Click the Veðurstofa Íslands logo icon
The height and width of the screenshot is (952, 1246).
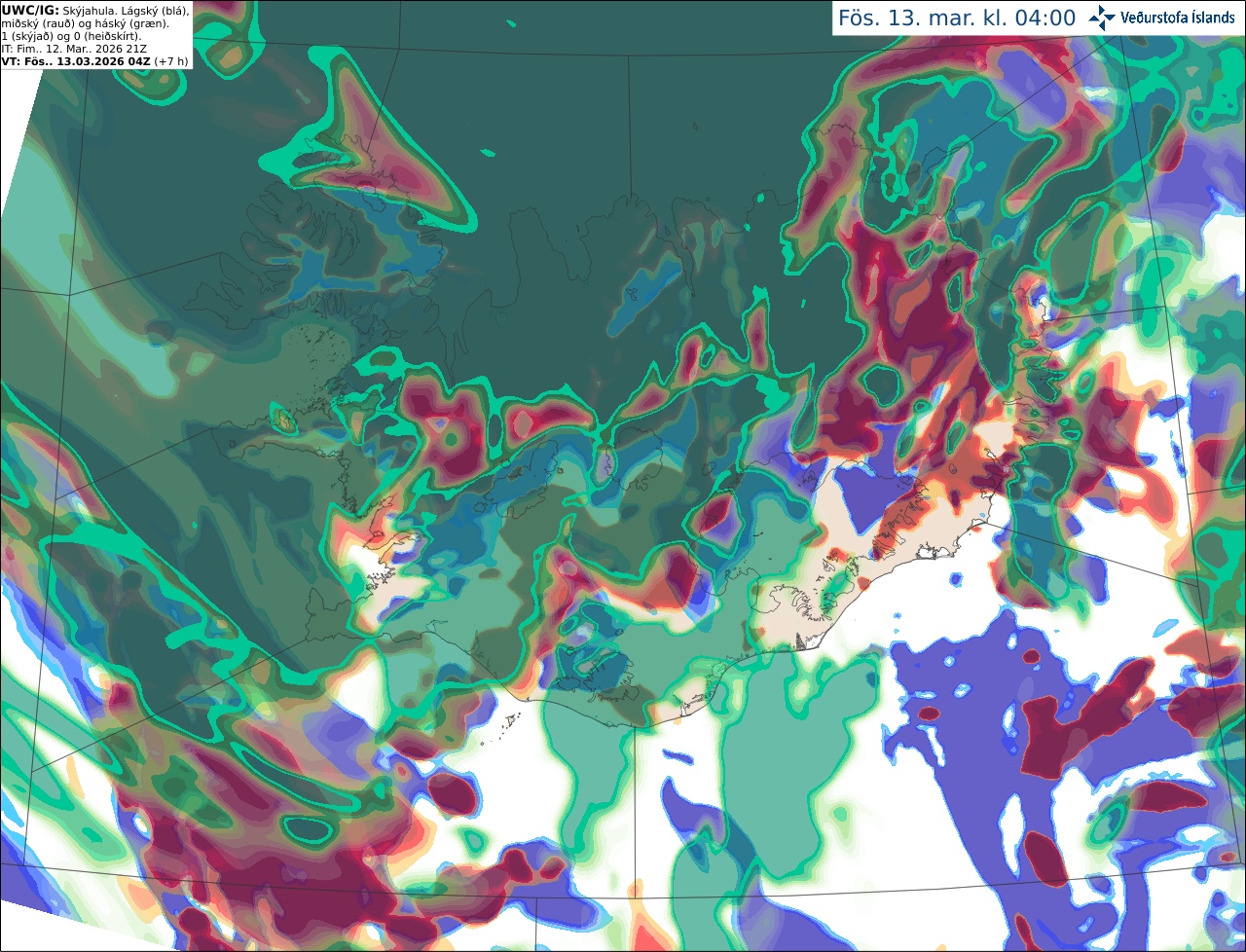click(x=1101, y=18)
